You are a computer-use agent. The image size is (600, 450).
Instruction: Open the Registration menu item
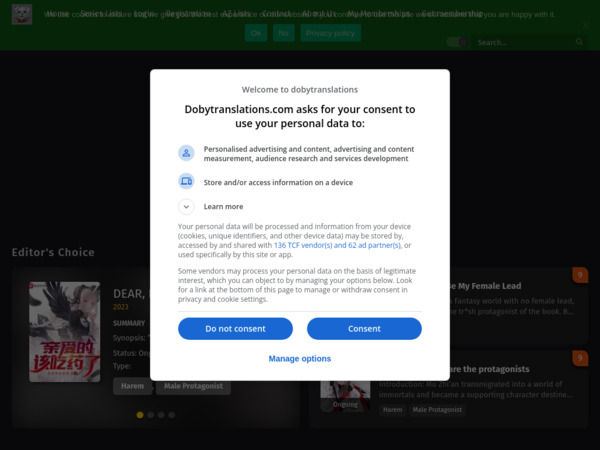[x=188, y=14]
